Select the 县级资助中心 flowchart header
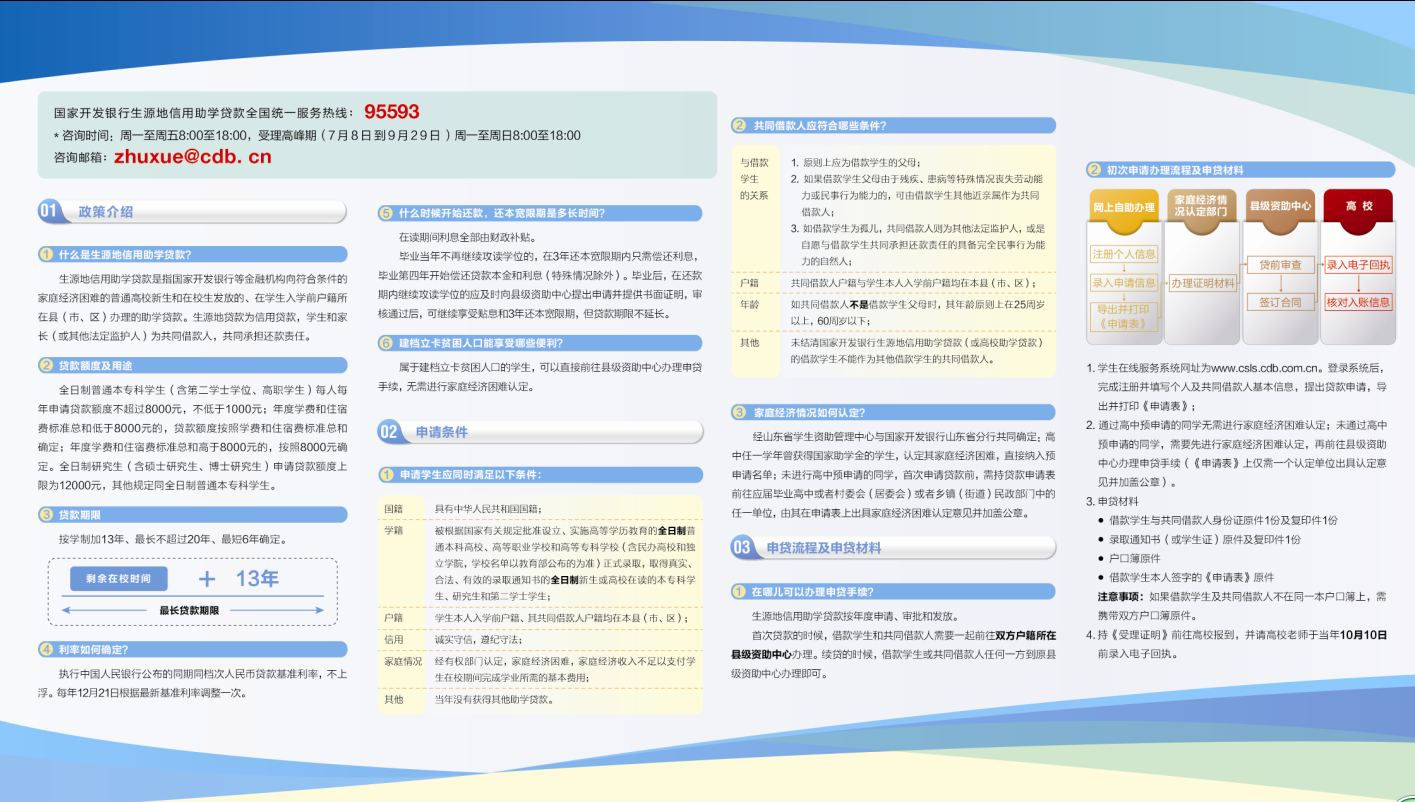 [1279, 207]
